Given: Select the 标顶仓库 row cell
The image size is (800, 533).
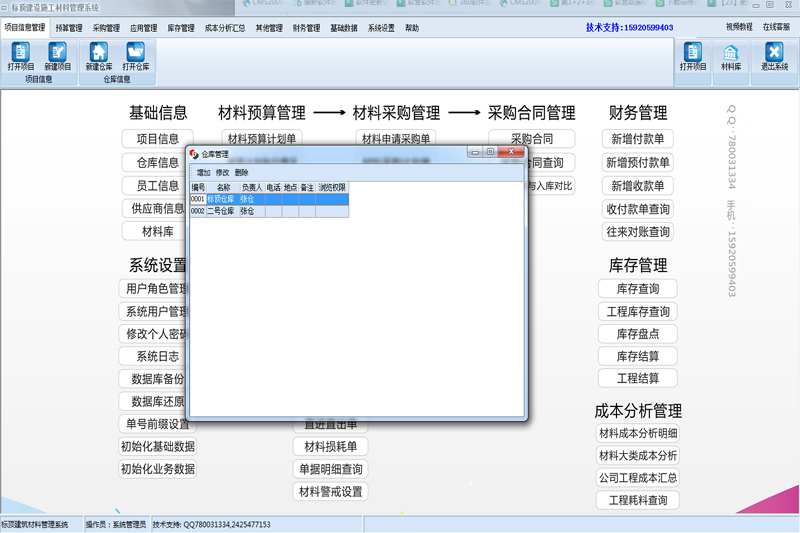Looking at the screenshot, I should click(223, 199).
